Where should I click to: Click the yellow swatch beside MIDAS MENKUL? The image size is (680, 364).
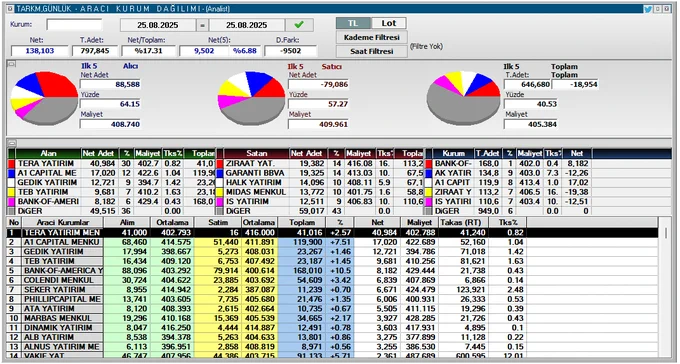click(x=220, y=192)
